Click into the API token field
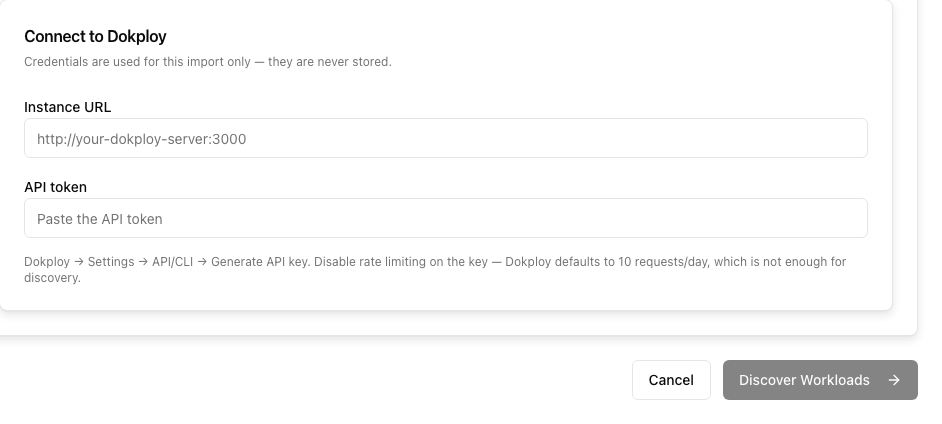The image size is (942, 424). click(x=446, y=218)
